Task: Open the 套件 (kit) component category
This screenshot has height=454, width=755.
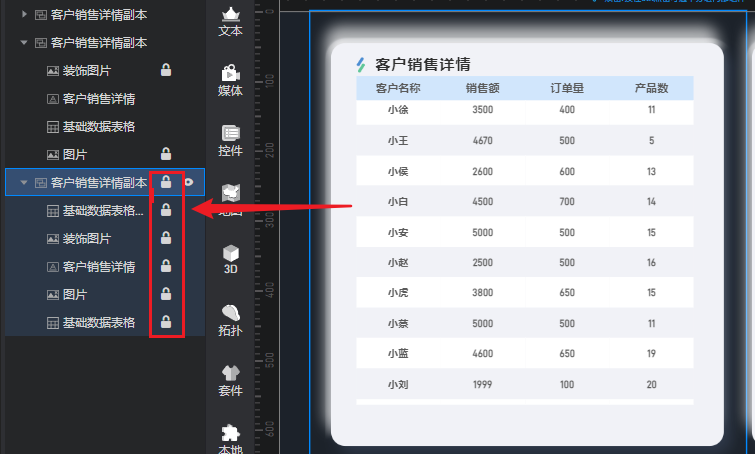Action: tap(230, 380)
